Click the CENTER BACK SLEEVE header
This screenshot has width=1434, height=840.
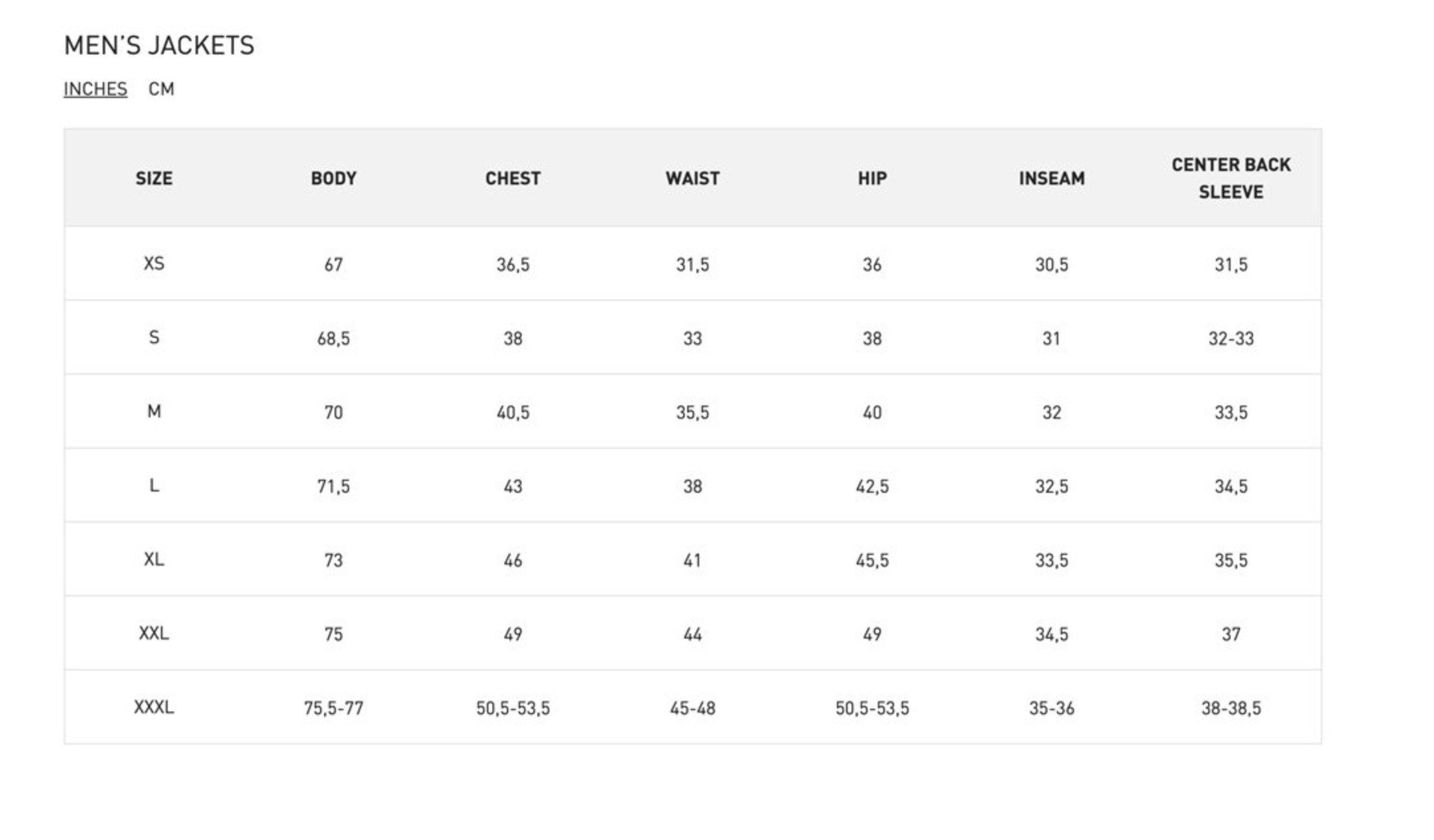(x=1231, y=178)
